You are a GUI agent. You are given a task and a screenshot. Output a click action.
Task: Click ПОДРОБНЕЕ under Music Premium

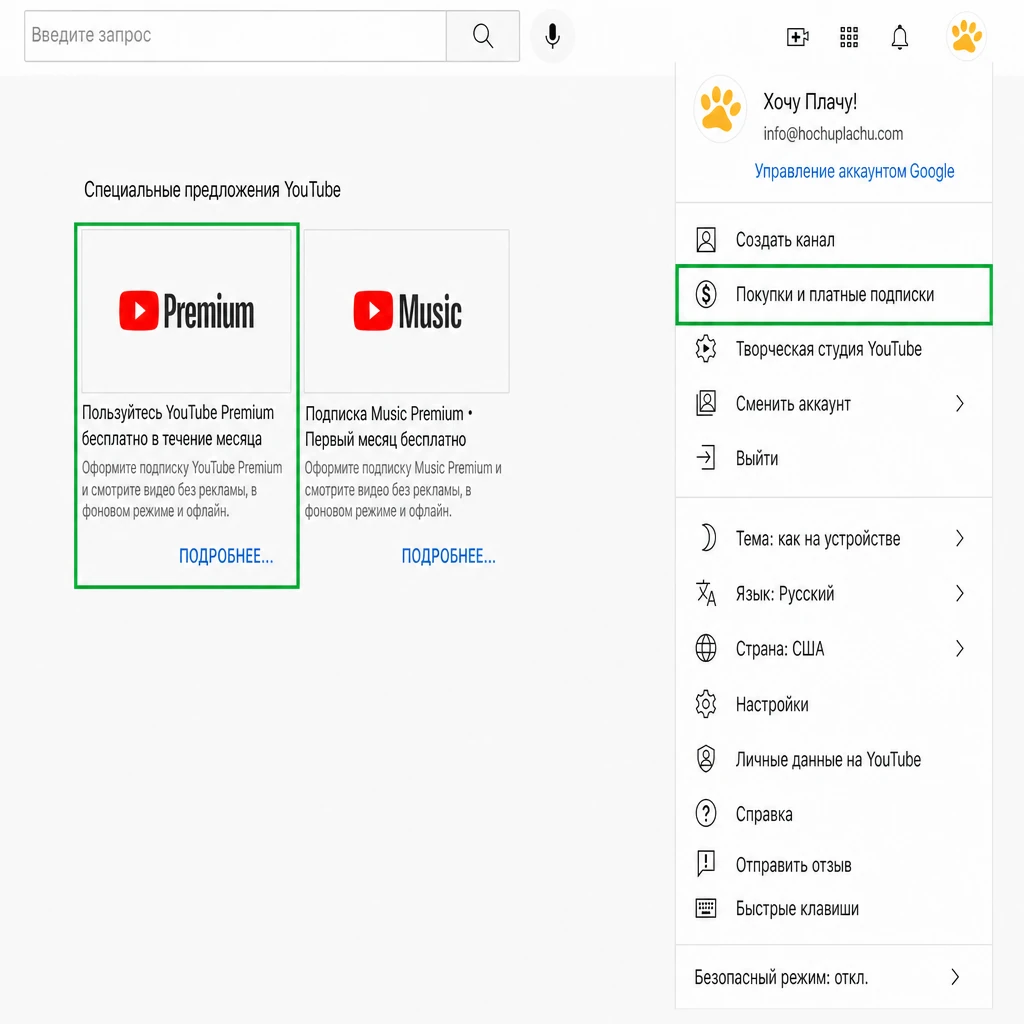point(449,556)
